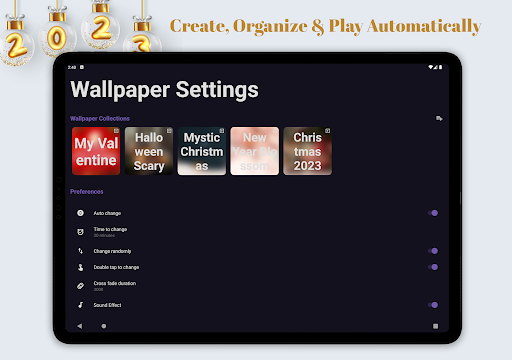
Task: Click the Double tap to change label
Action: (x=116, y=267)
